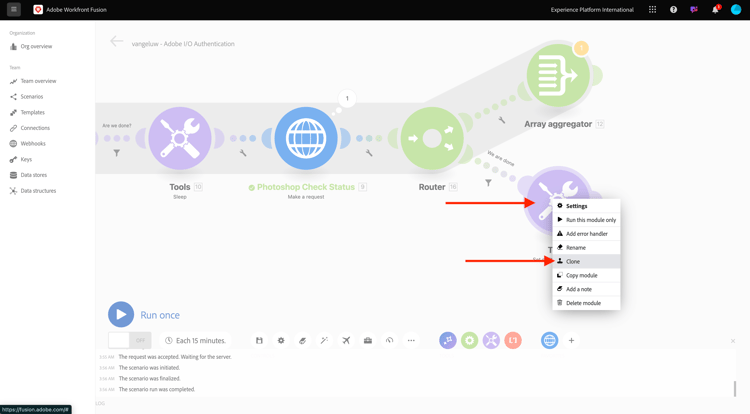Choose Settings in the context menu
Viewport: 750px width, 414px height.
tap(586, 206)
